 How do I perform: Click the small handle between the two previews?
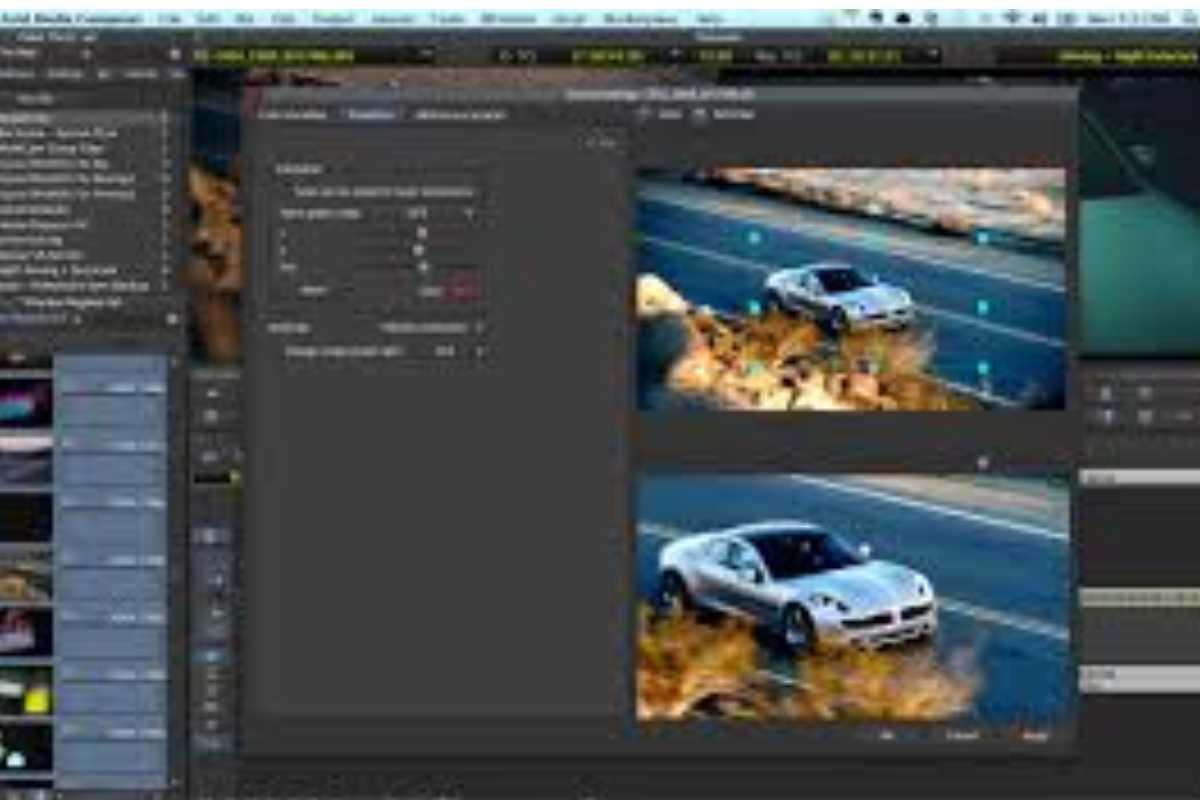click(x=982, y=462)
